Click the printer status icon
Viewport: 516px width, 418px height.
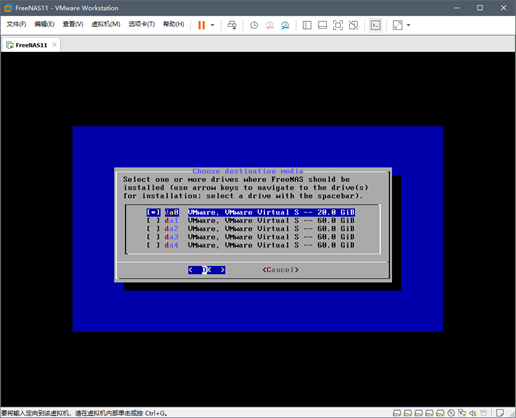(483, 413)
